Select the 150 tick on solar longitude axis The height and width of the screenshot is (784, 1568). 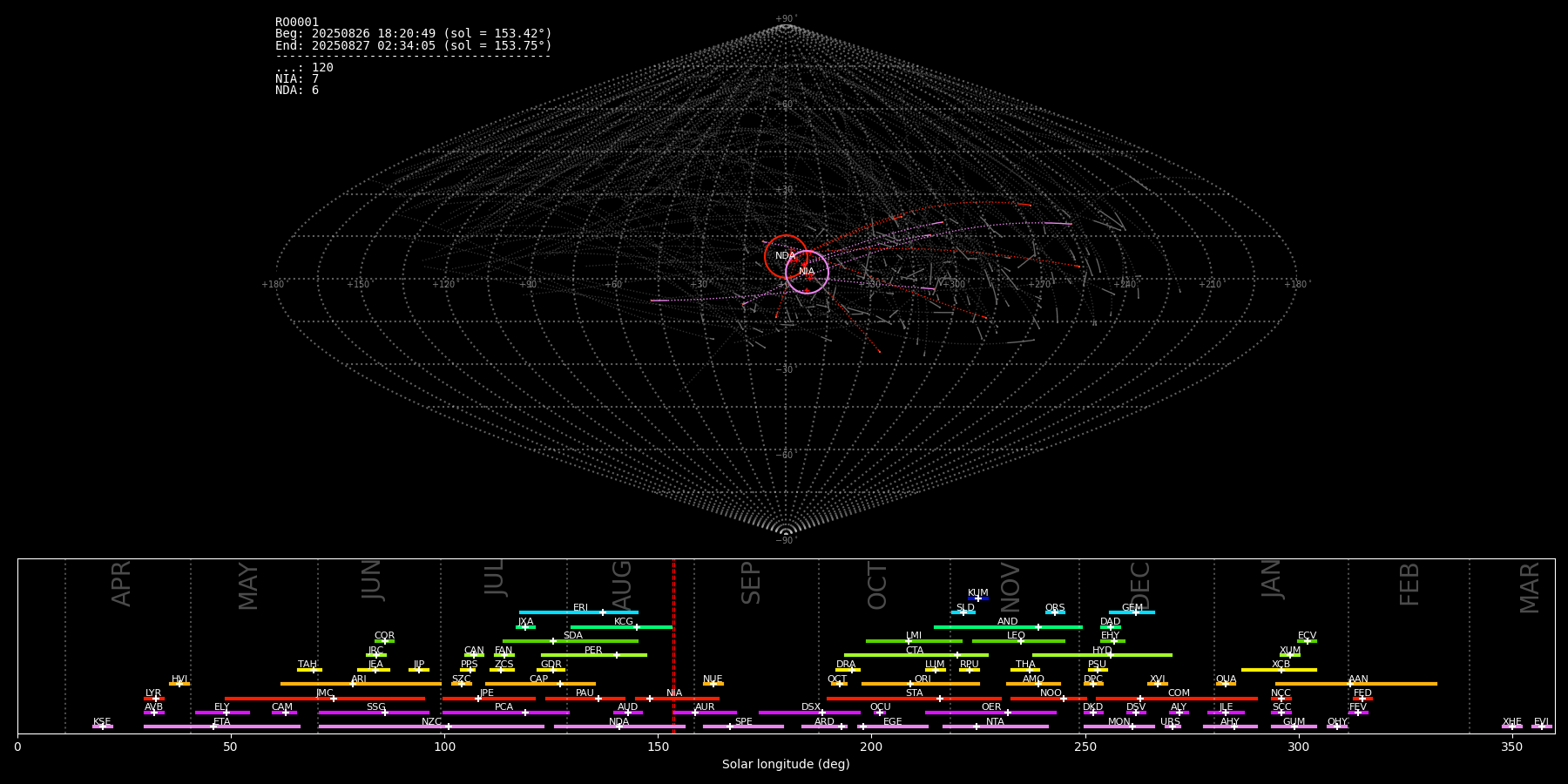[x=658, y=747]
